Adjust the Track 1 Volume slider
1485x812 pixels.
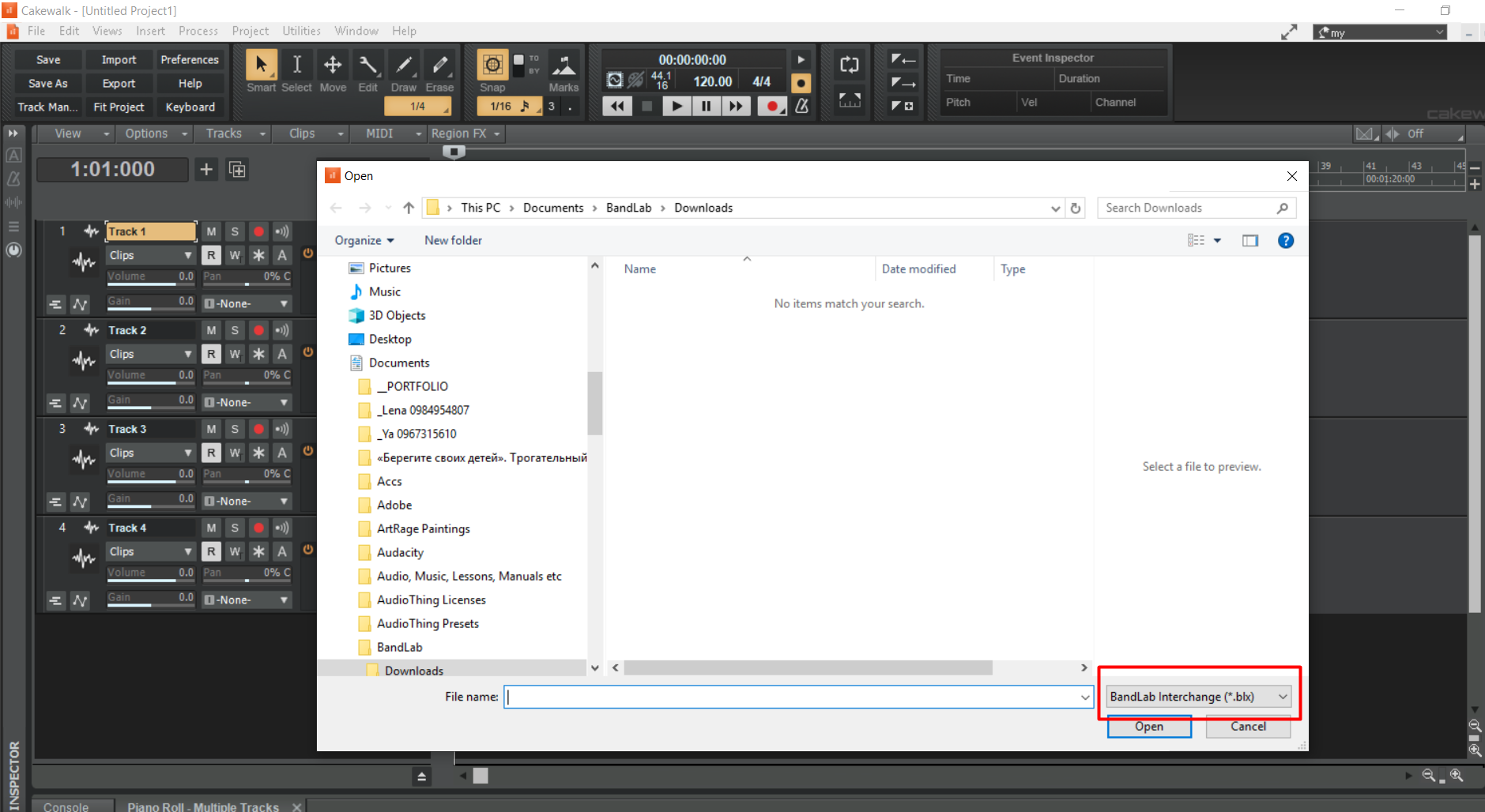[x=151, y=277]
